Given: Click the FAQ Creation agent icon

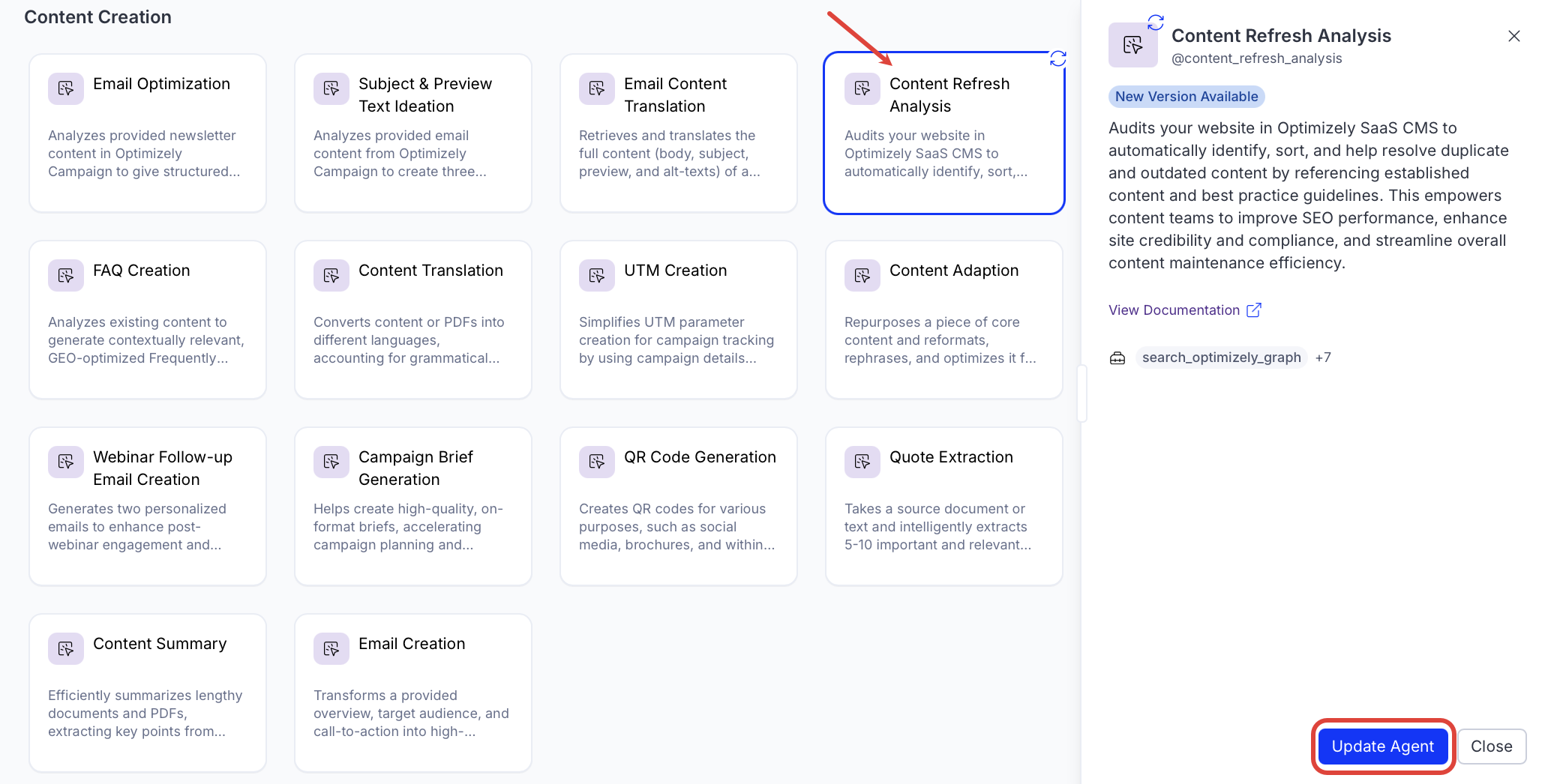Looking at the screenshot, I should coord(66,275).
